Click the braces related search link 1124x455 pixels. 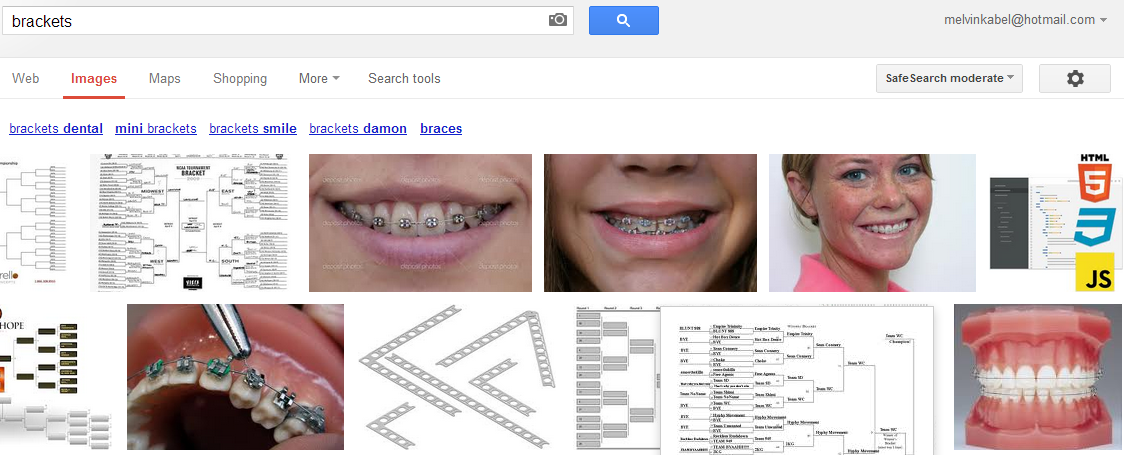click(x=441, y=129)
